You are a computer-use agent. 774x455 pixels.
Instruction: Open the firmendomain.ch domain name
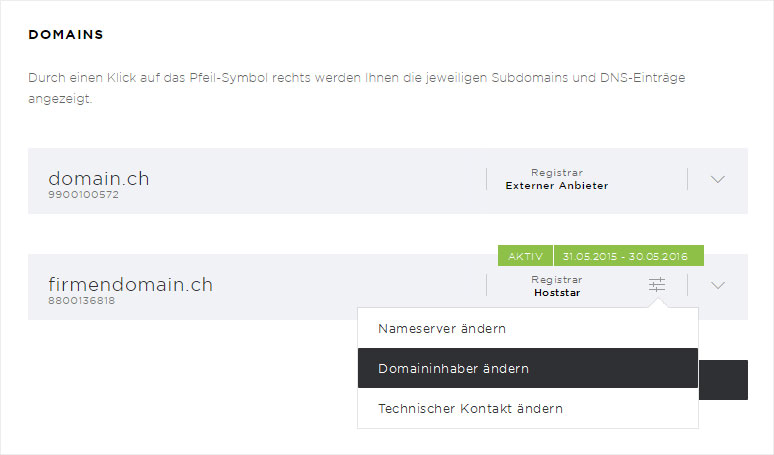pos(130,284)
